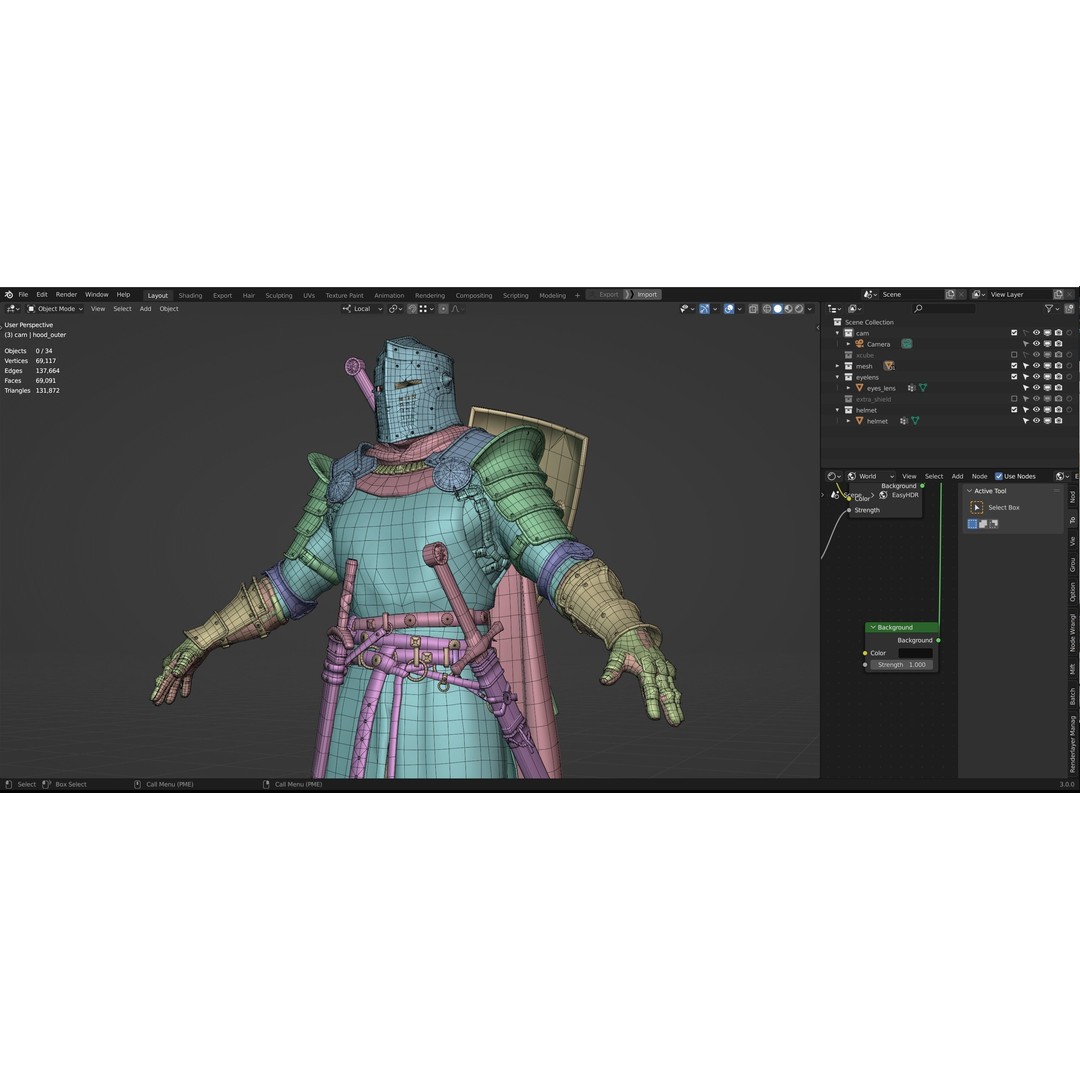Click the Strength 1.000 slider field
Screen dimensions: 1080x1080
[x=902, y=665]
